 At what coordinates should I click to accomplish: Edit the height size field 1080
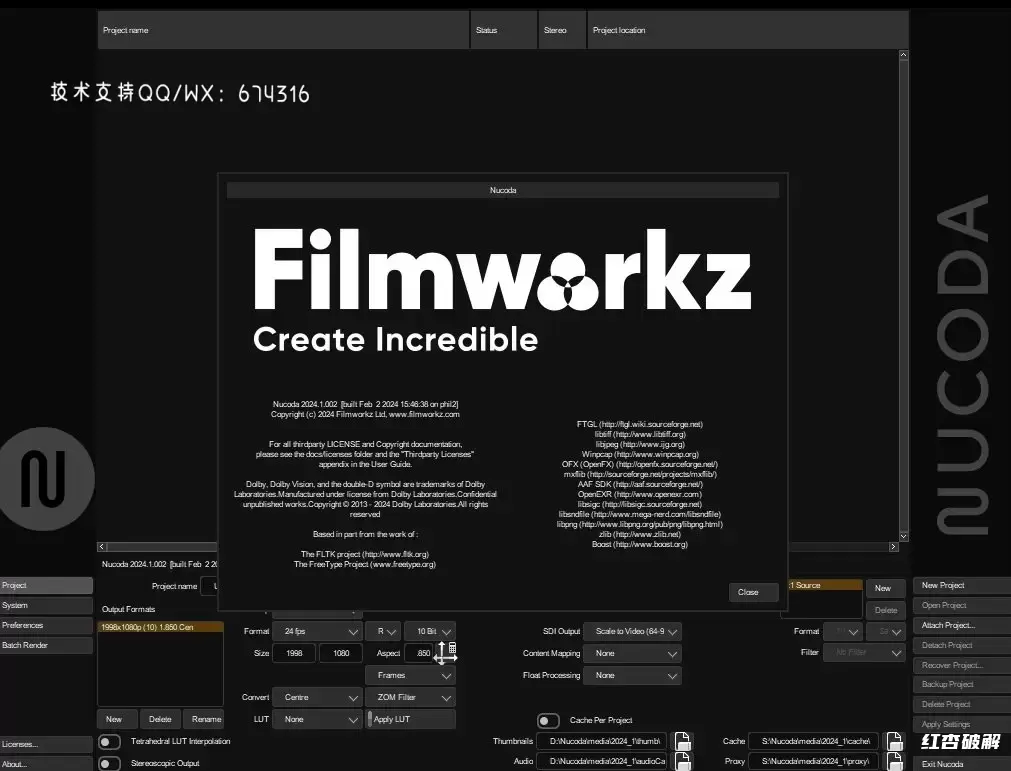point(341,653)
